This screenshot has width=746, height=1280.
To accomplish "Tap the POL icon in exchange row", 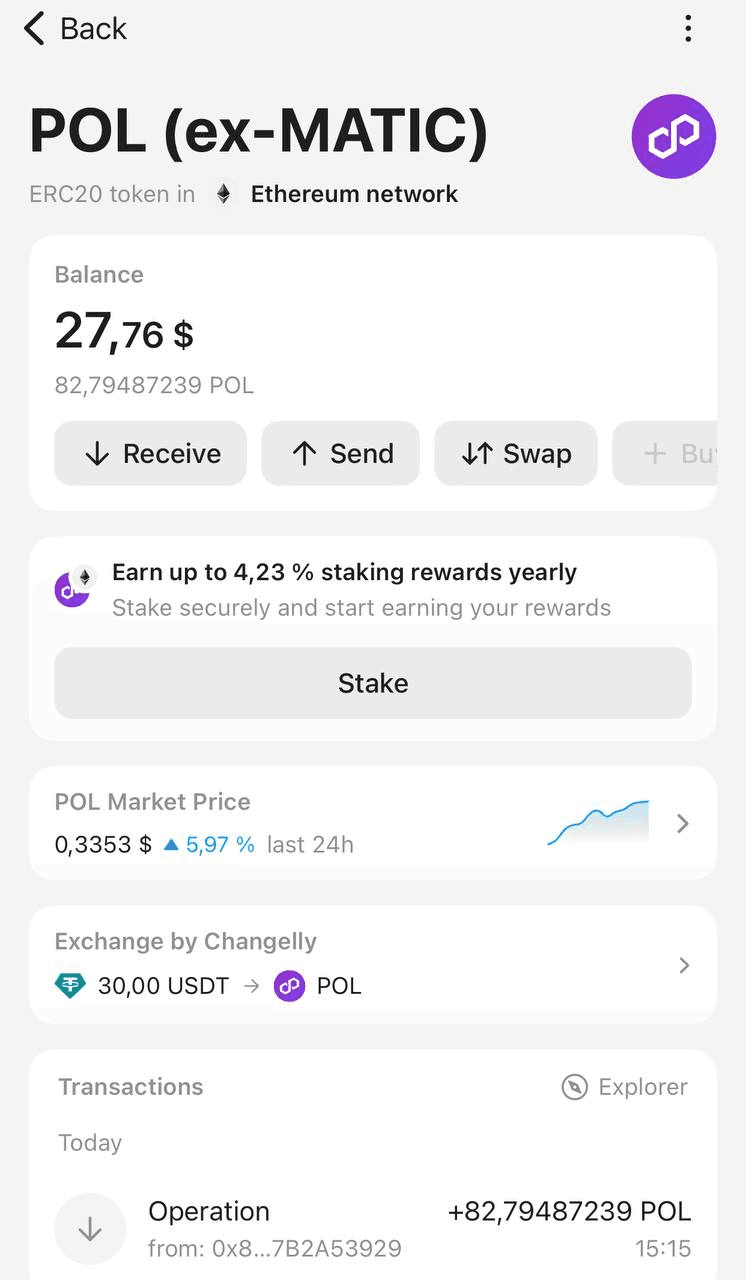I will pyautogui.click(x=289, y=986).
